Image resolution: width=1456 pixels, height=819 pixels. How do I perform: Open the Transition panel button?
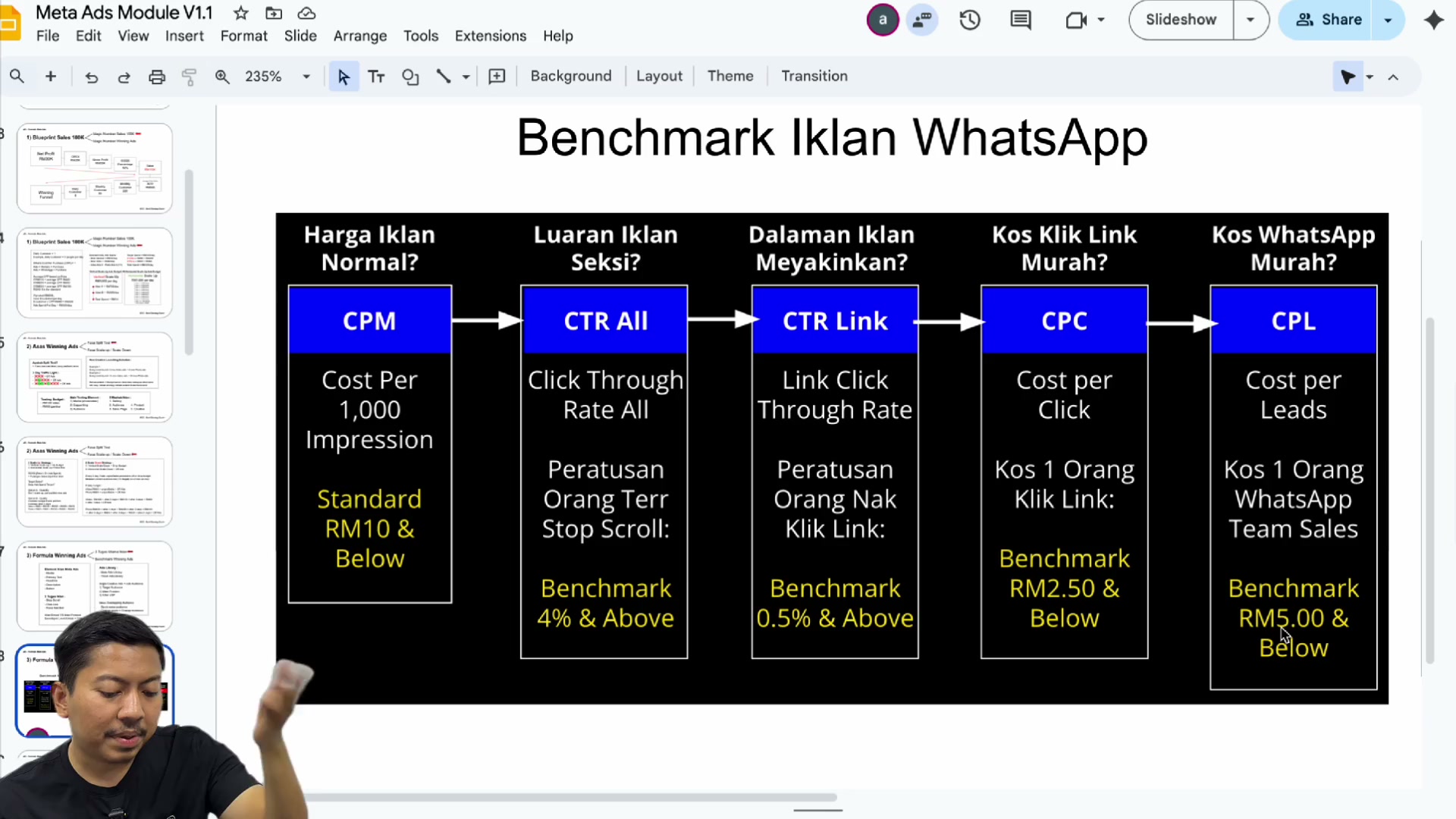[x=814, y=77]
